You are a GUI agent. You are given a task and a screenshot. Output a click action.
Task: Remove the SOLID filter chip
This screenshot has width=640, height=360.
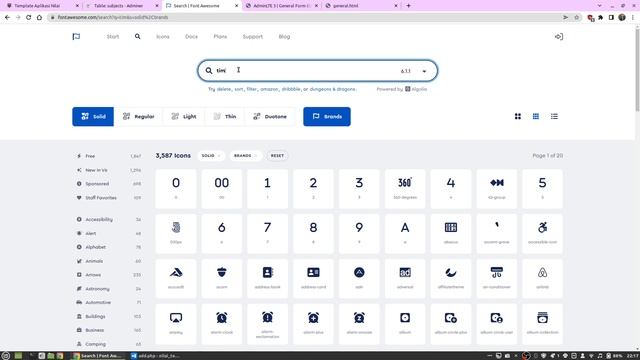click(x=211, y=156)
